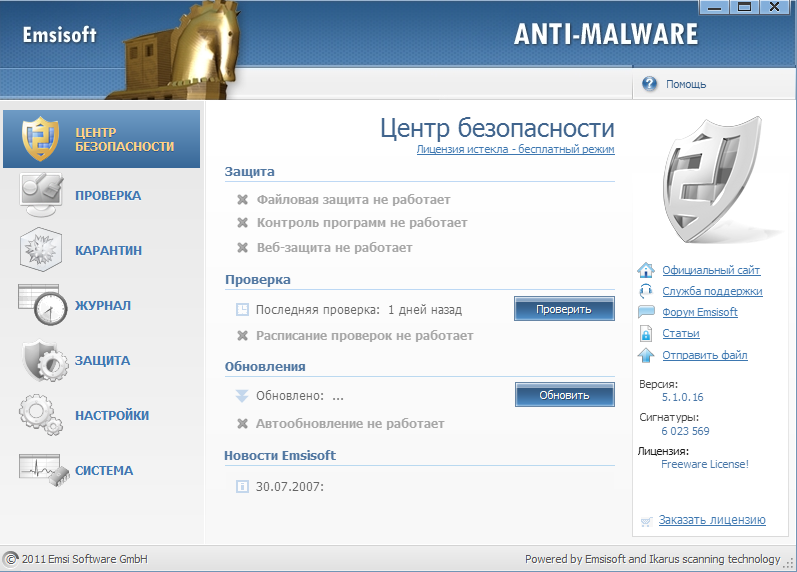Click the X icon next to Контроль программ
Viewport: 797px width, 572px height.
(242, 223)
